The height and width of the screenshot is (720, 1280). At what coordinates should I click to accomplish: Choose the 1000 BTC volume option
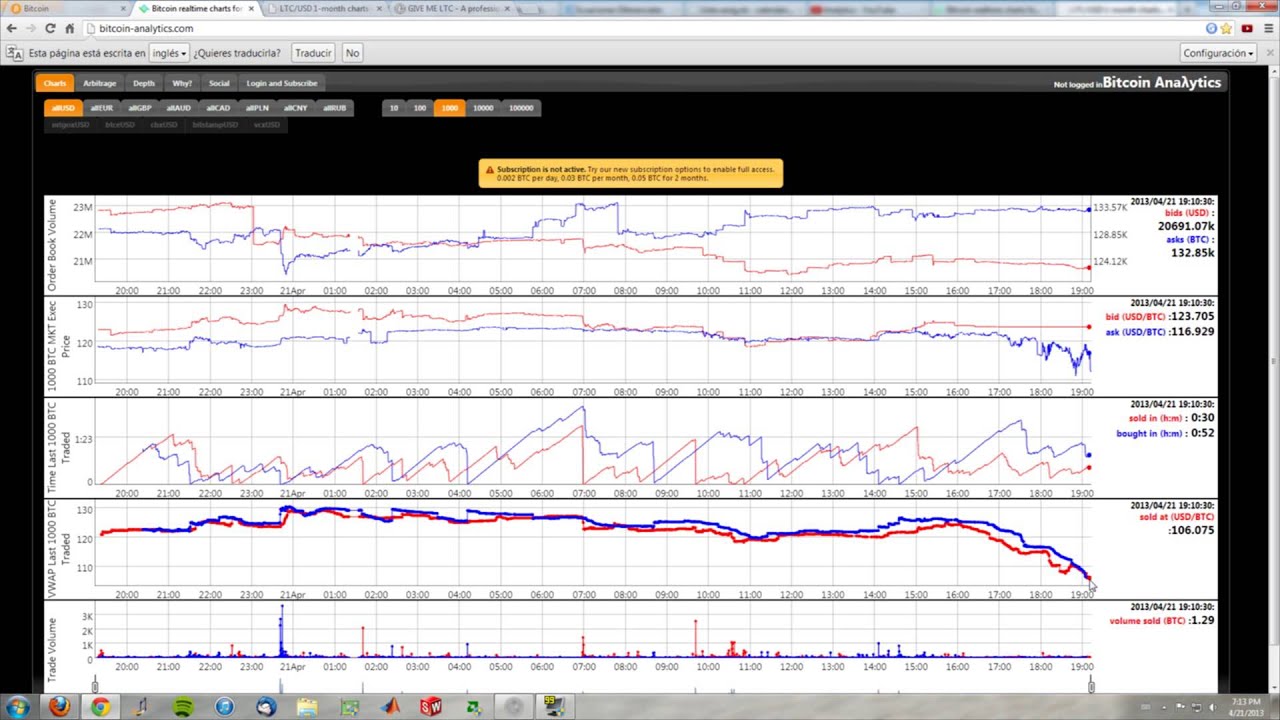click(450, 108)
